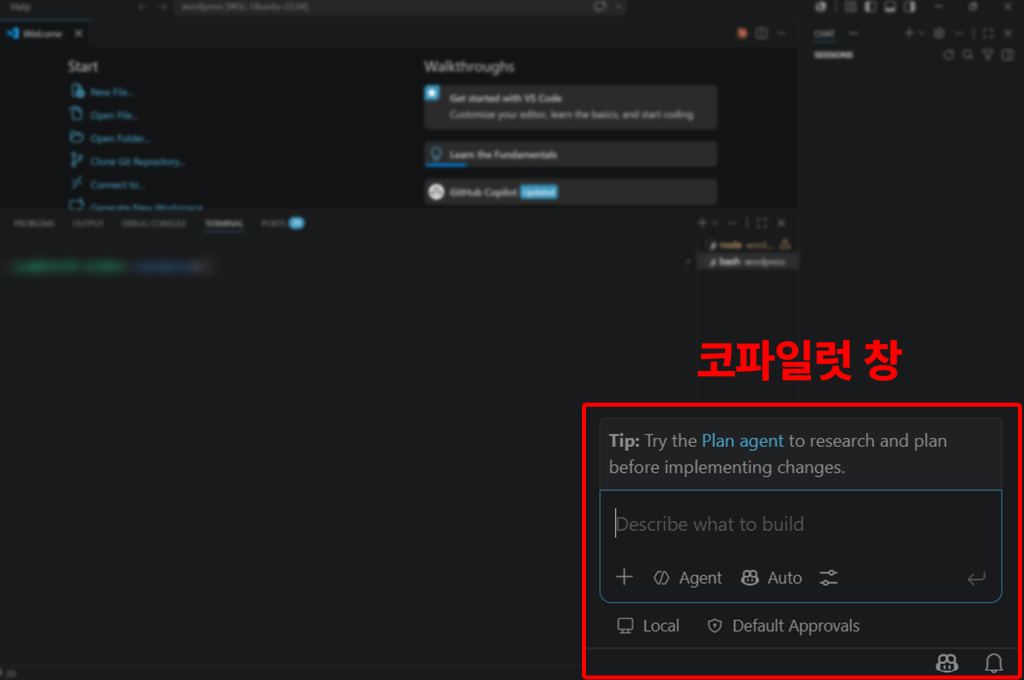Expand title bar chat dropdown arrow
This screenshot has width=1024, height=680.
[618, 7]
